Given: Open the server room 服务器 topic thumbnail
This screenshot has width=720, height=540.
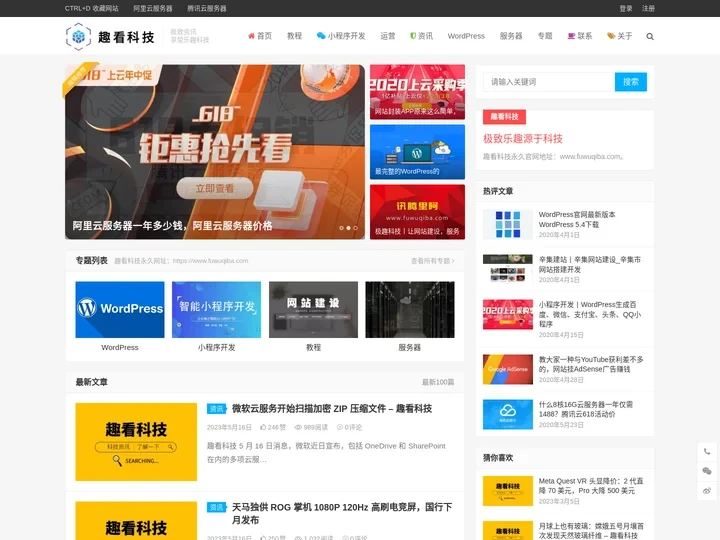Looking at the screenshot, I should coord(410,309).
